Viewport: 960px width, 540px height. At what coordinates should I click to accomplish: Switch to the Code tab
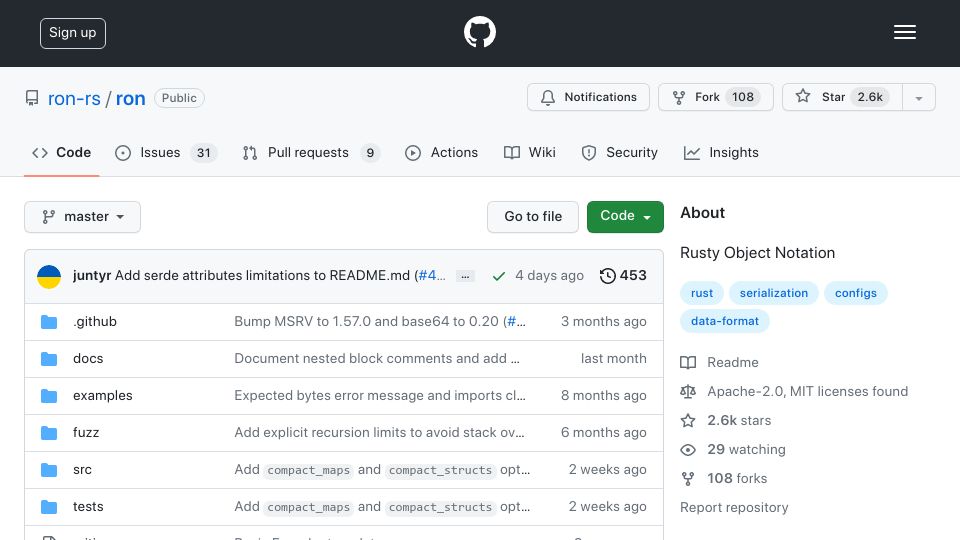62,152
